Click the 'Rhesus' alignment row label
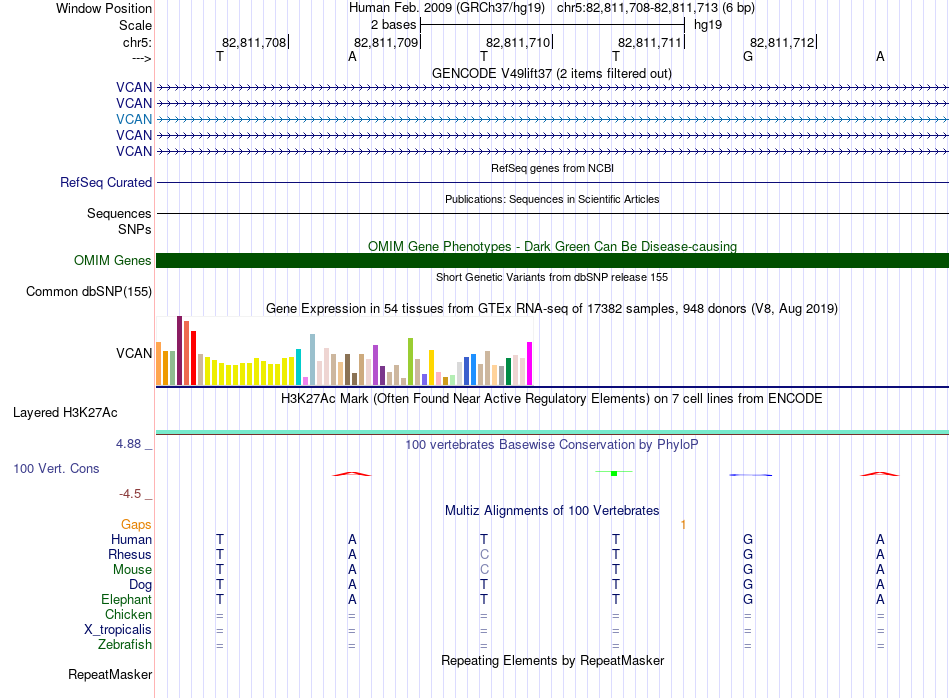950x698 pixels. pos(130,554)
